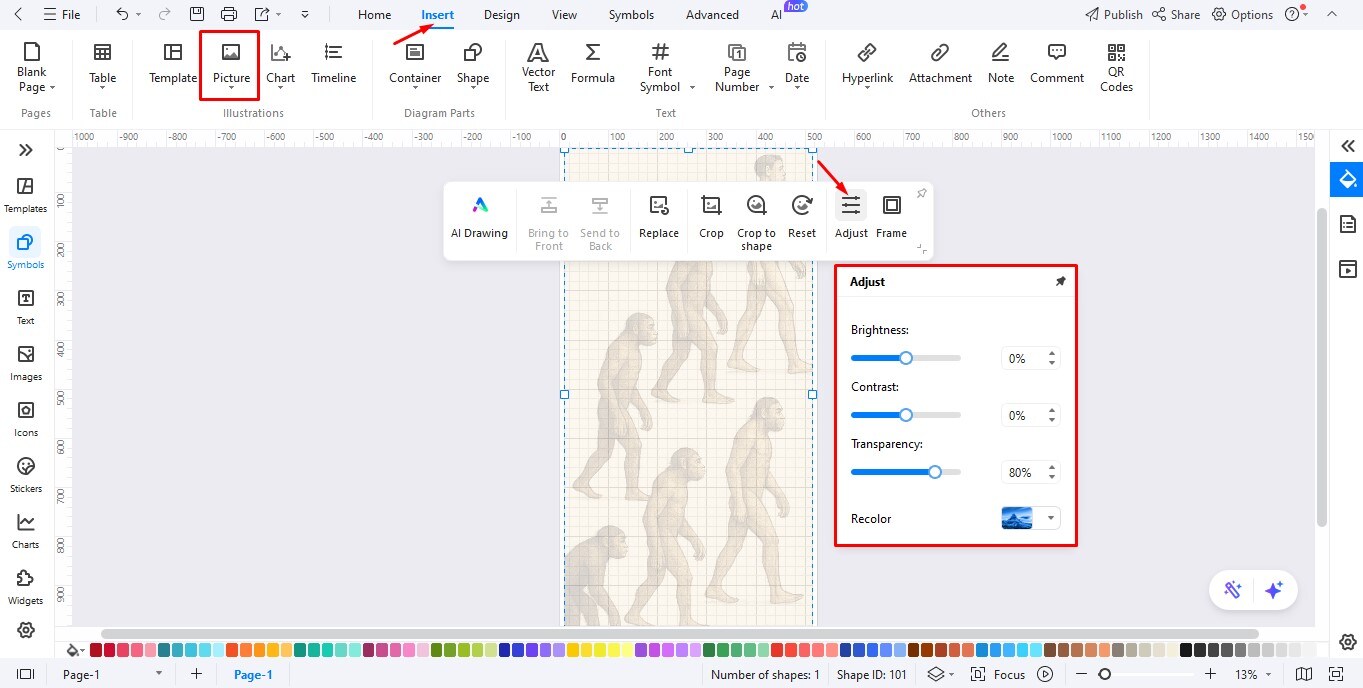Open the Icons sidebar panel
This screenshot has height=688, width=1363.
point(26,420)
